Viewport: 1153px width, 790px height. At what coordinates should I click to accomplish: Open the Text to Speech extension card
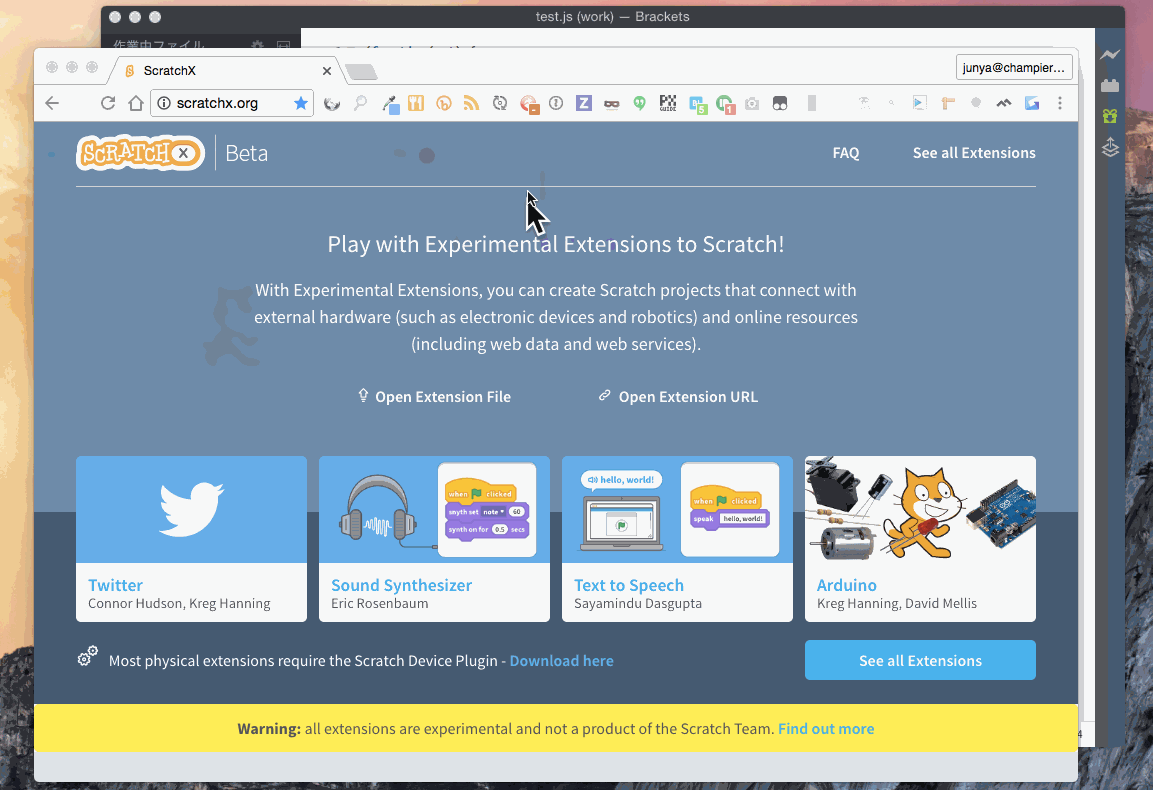coord(677,539)
